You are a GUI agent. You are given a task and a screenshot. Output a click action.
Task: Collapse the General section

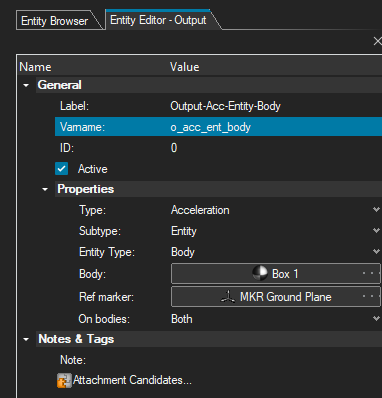point(26,85)
